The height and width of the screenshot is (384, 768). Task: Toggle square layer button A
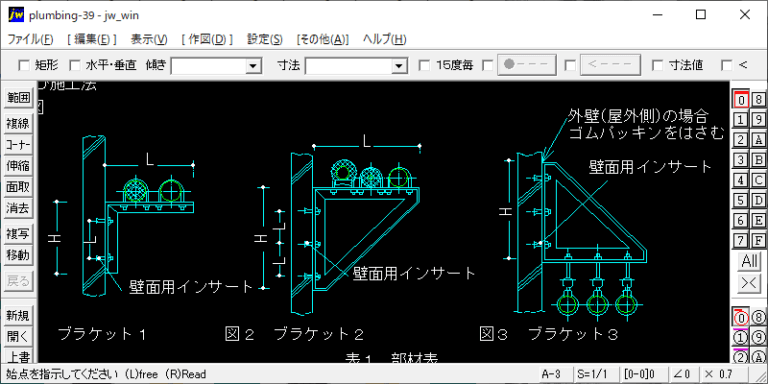[758, 140]
